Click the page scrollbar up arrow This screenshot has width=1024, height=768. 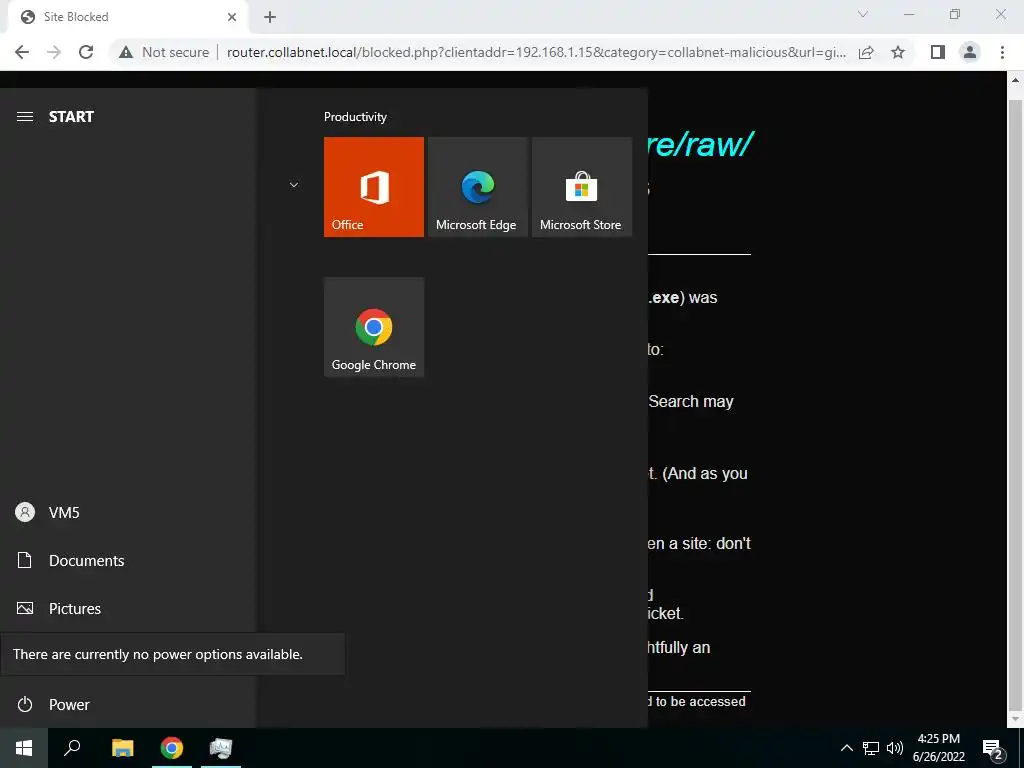pyautogui.click(x=1016, y=80)
